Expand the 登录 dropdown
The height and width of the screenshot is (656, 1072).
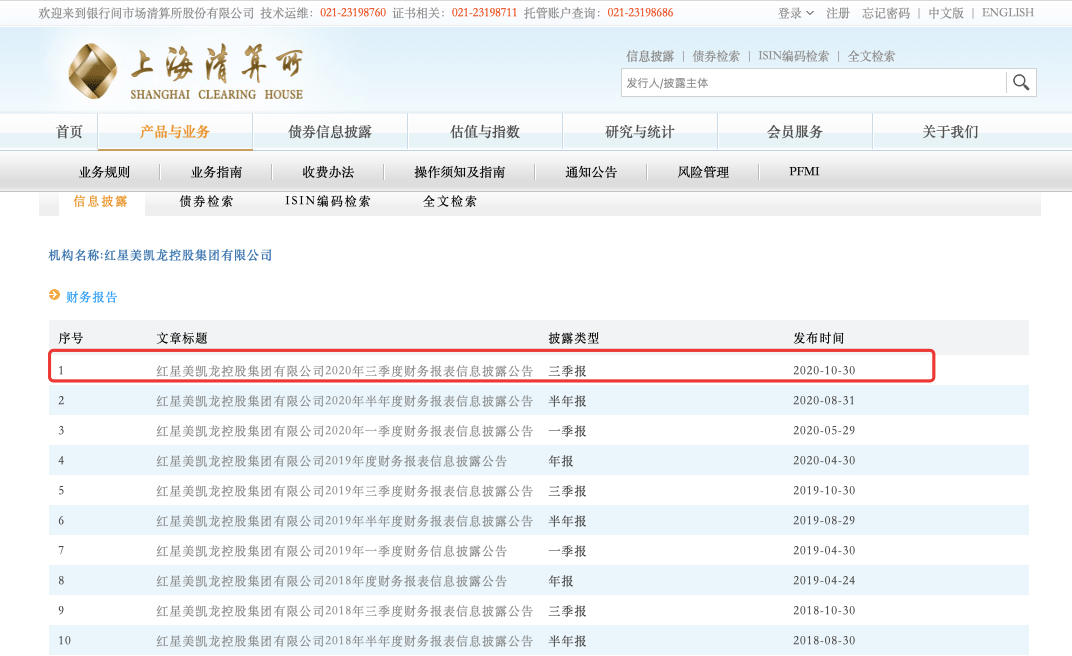tap(795, 13)
